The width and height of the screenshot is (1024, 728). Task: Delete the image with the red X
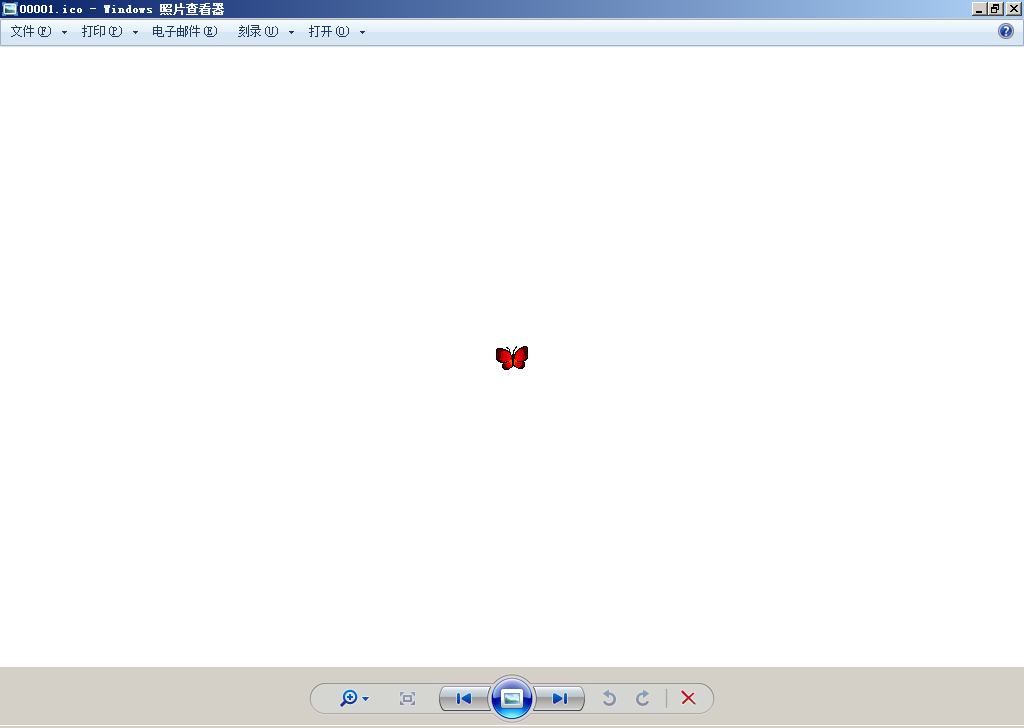tap(688, 698)
